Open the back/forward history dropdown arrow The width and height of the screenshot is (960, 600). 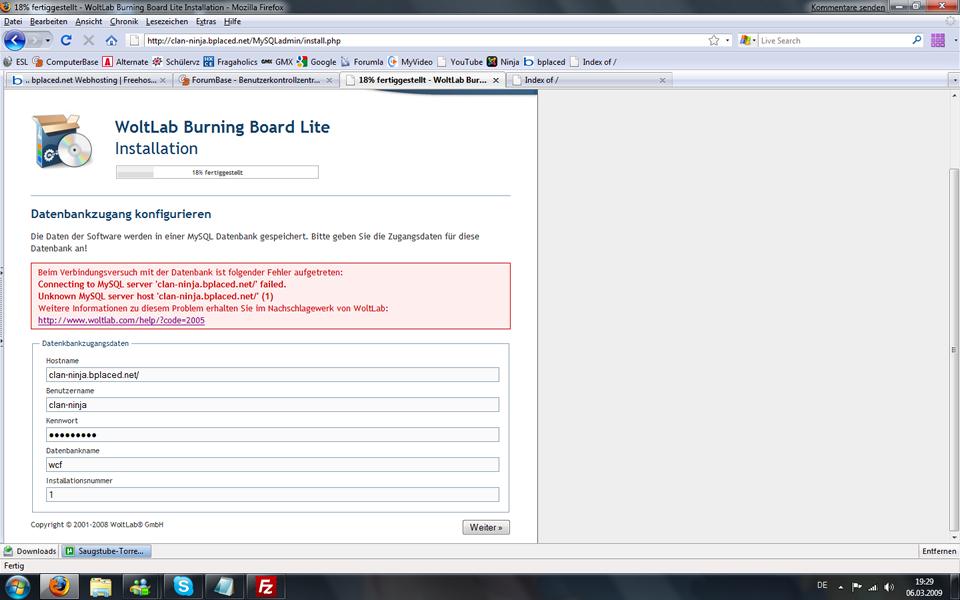click(x=48, y=40)
